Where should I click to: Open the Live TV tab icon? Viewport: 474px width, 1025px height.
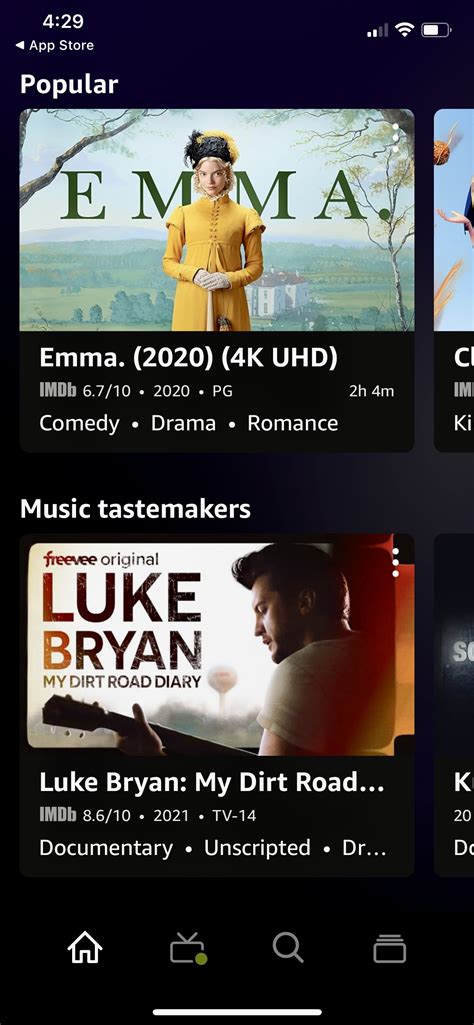click(188, 948)
